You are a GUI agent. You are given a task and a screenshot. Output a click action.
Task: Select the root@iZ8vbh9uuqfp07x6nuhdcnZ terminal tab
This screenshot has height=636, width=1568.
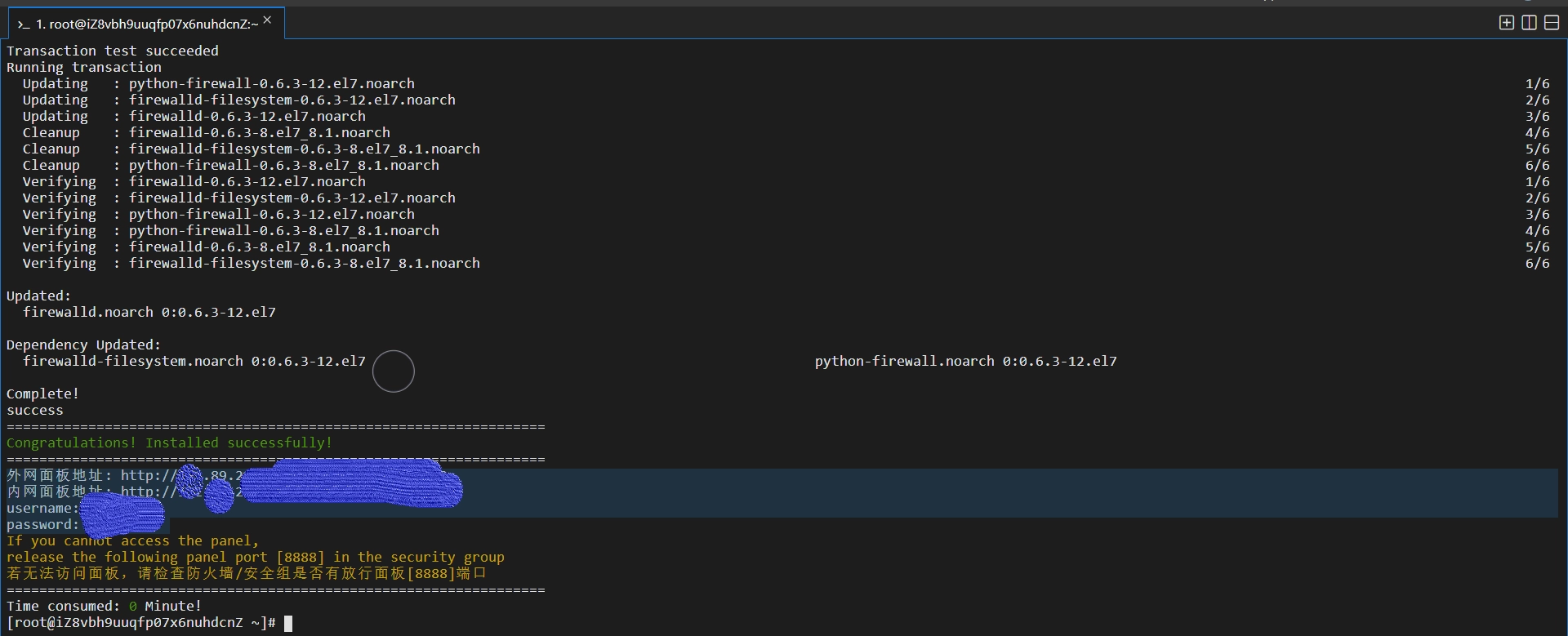pos(146,24)
